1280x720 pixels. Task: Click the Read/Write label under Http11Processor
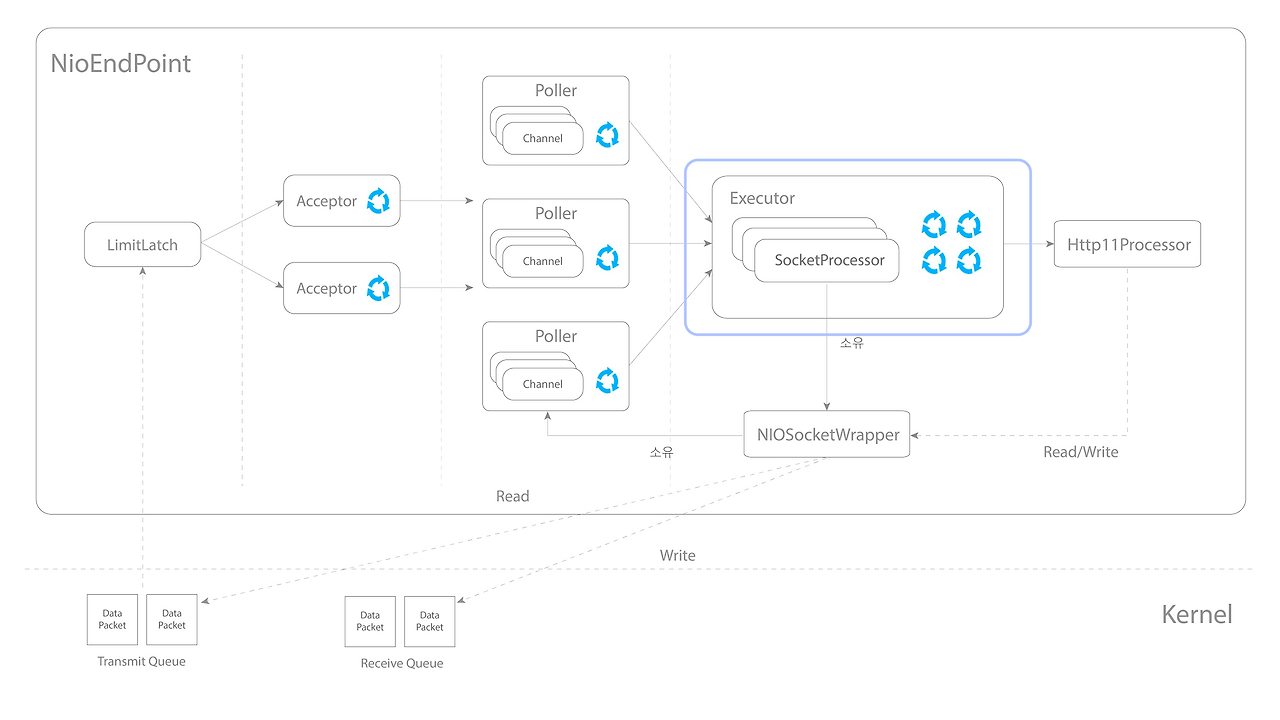point(1081,452)
